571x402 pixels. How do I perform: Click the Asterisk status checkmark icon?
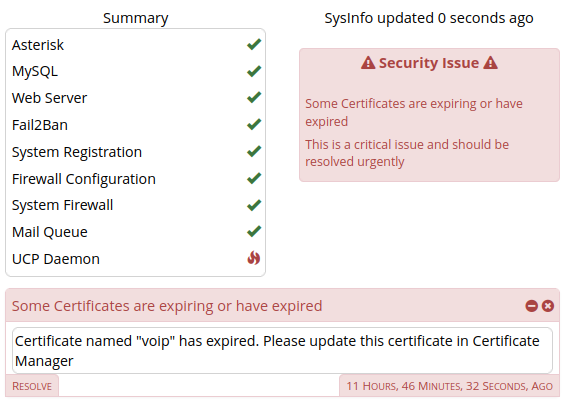(x=254, y=44)
